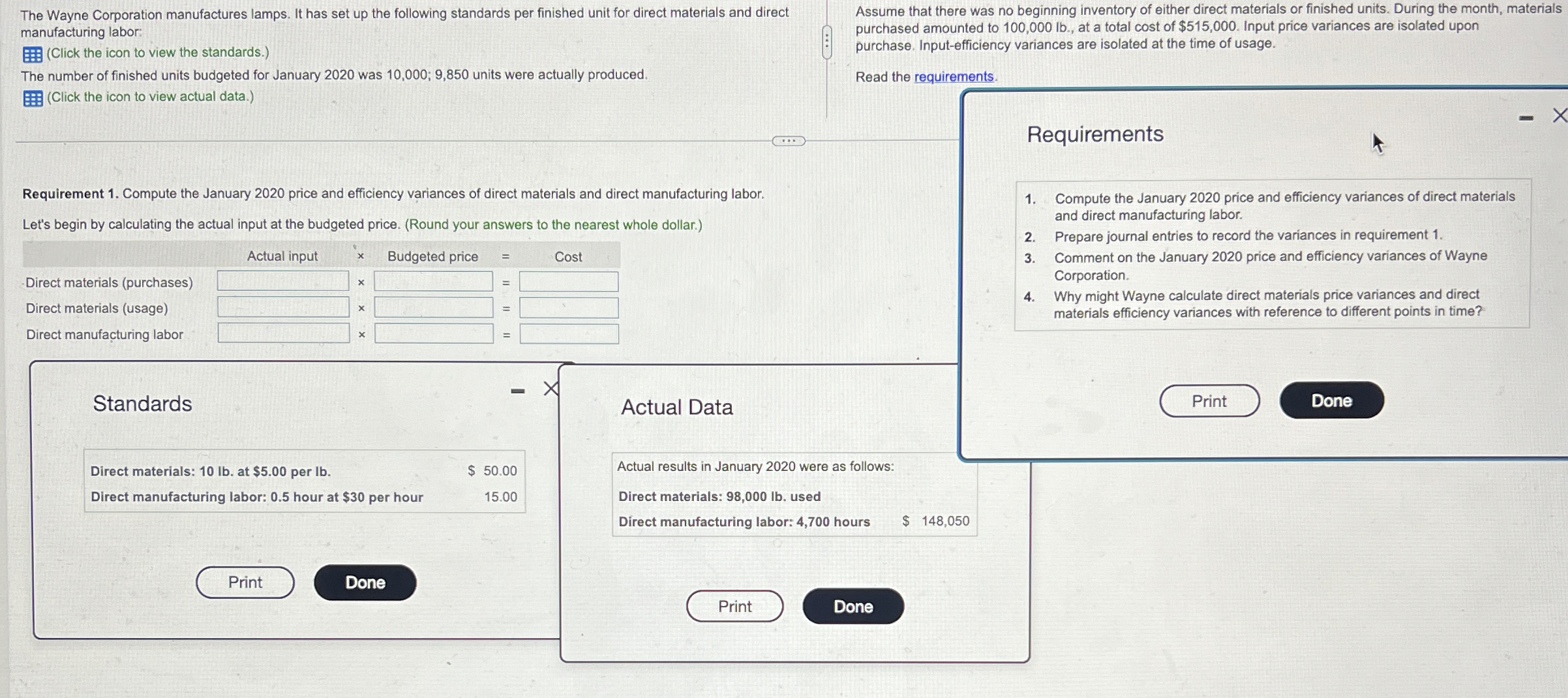Open the actual data table icon
Image resolution: width=1568 pixels, height=698 pixels.
[33, 99]
